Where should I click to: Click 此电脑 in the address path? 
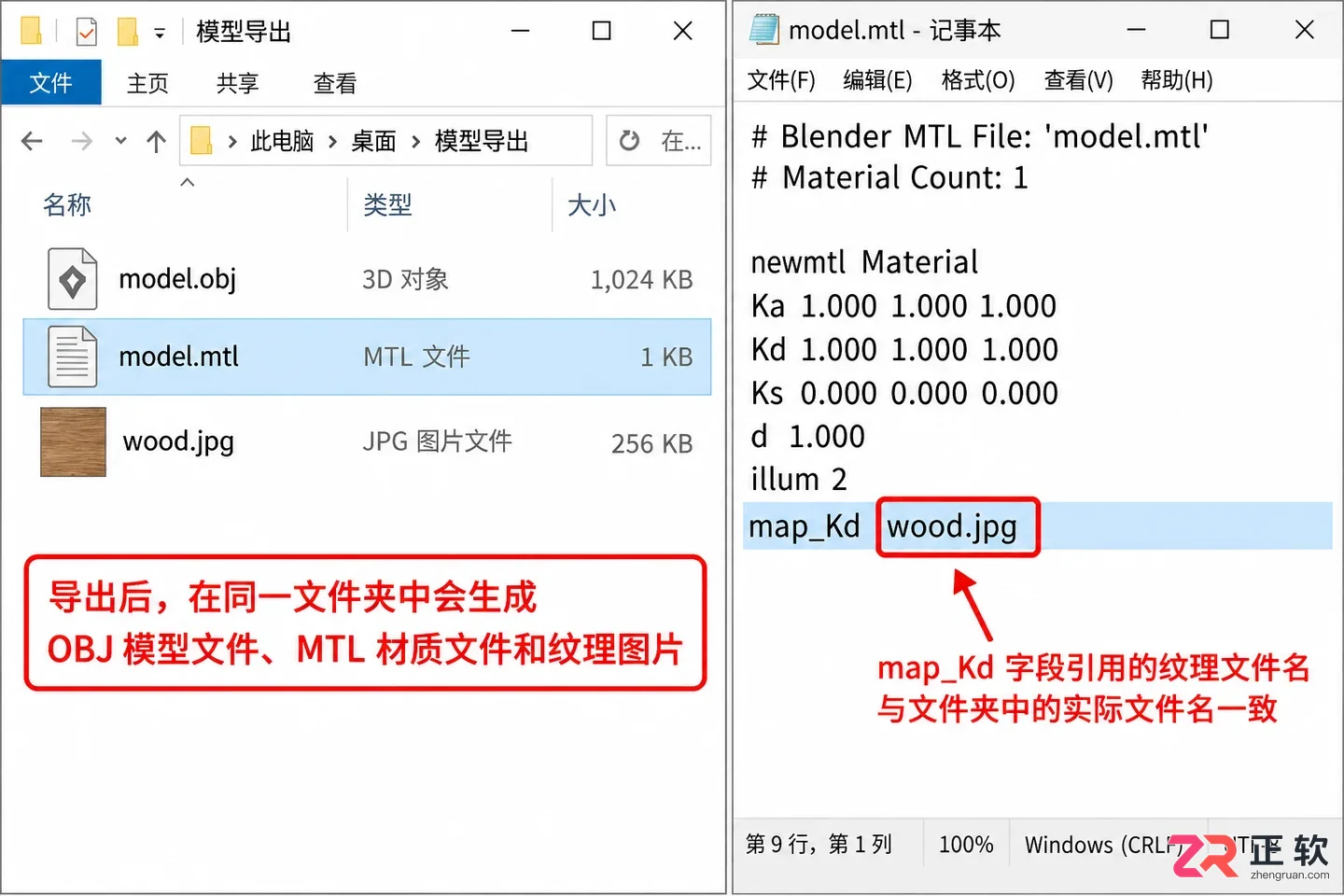282,141
